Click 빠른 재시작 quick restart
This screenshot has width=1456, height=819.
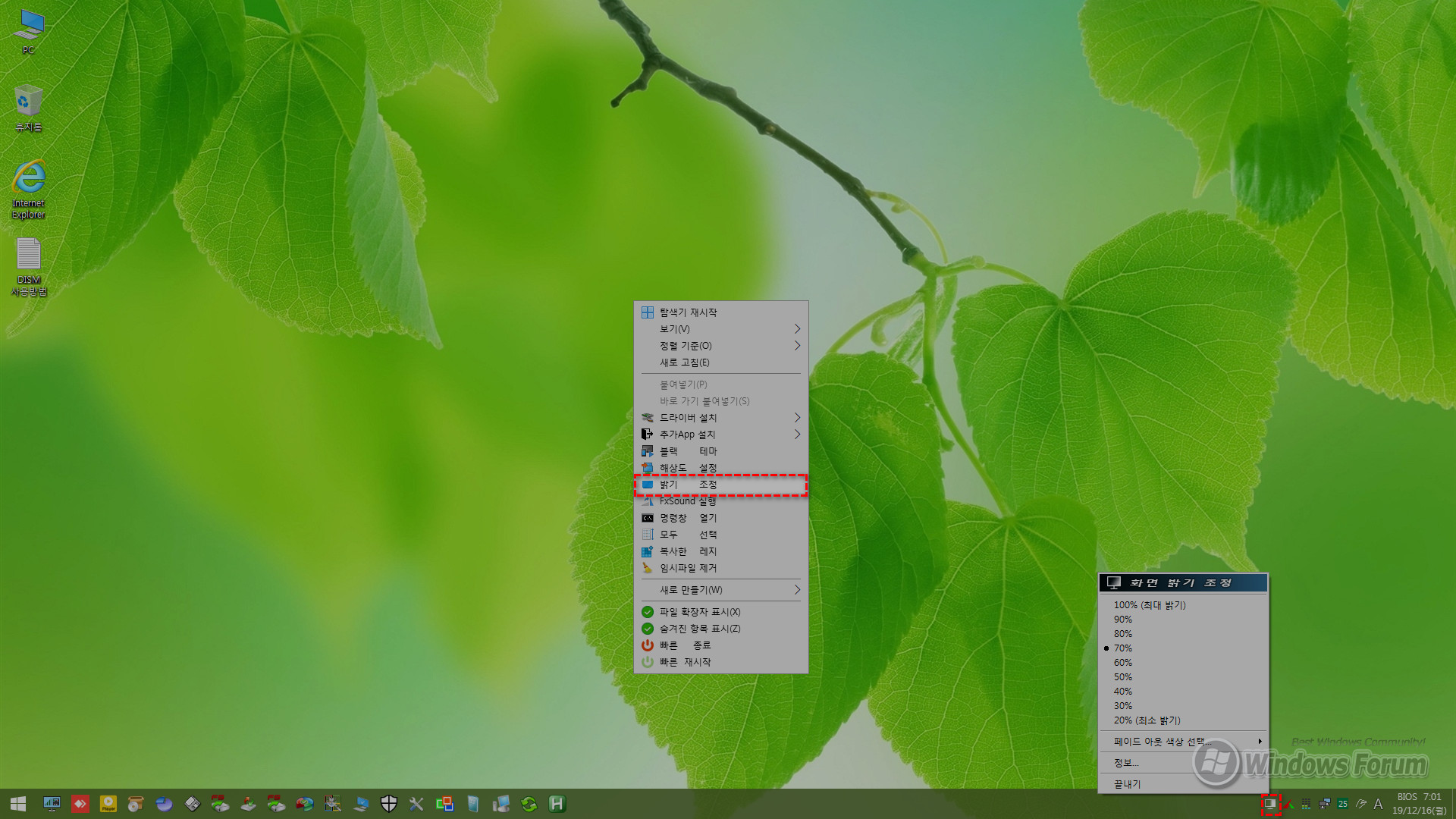point(721,662)
